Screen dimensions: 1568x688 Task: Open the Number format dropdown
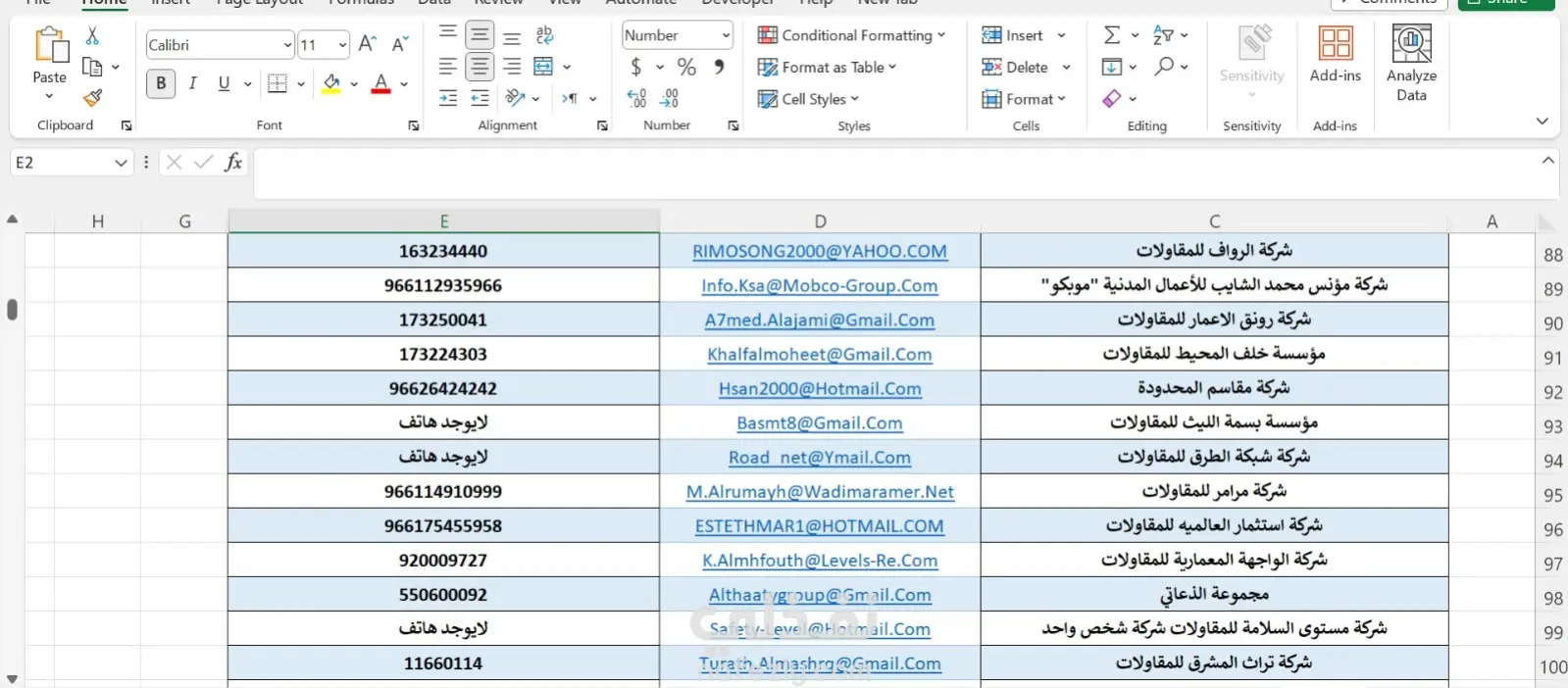click(727, 35)
